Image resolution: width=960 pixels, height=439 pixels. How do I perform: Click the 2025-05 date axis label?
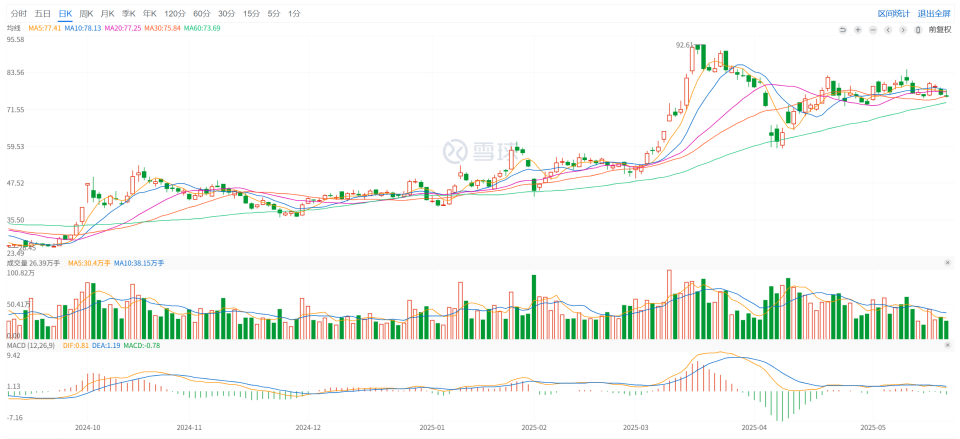[x=873, y=427]
